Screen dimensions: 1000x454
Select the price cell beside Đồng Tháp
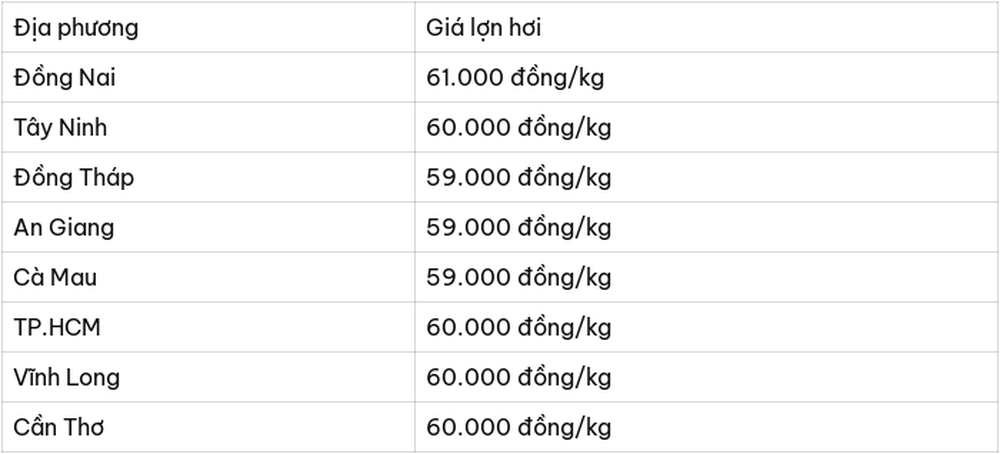[707, 177]
